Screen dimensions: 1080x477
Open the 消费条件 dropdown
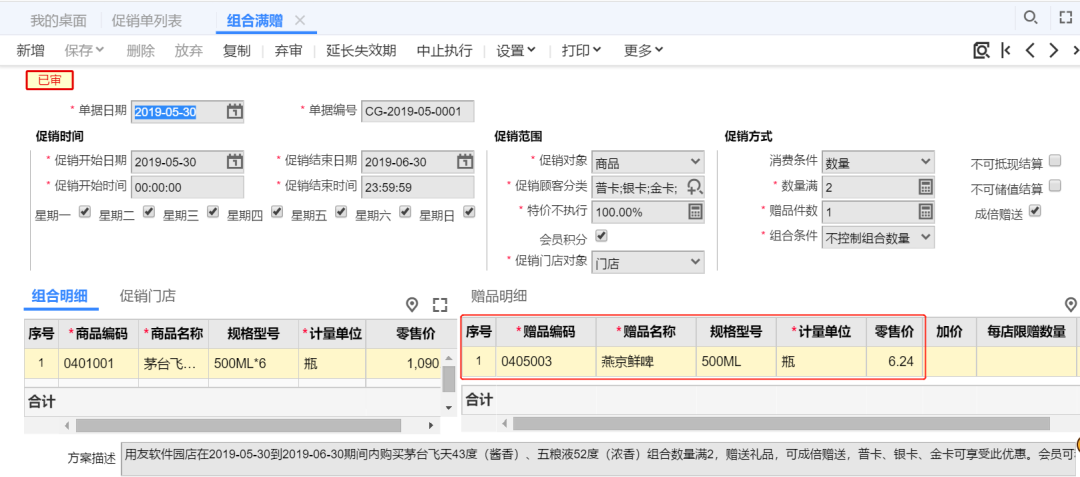point(878,162)
